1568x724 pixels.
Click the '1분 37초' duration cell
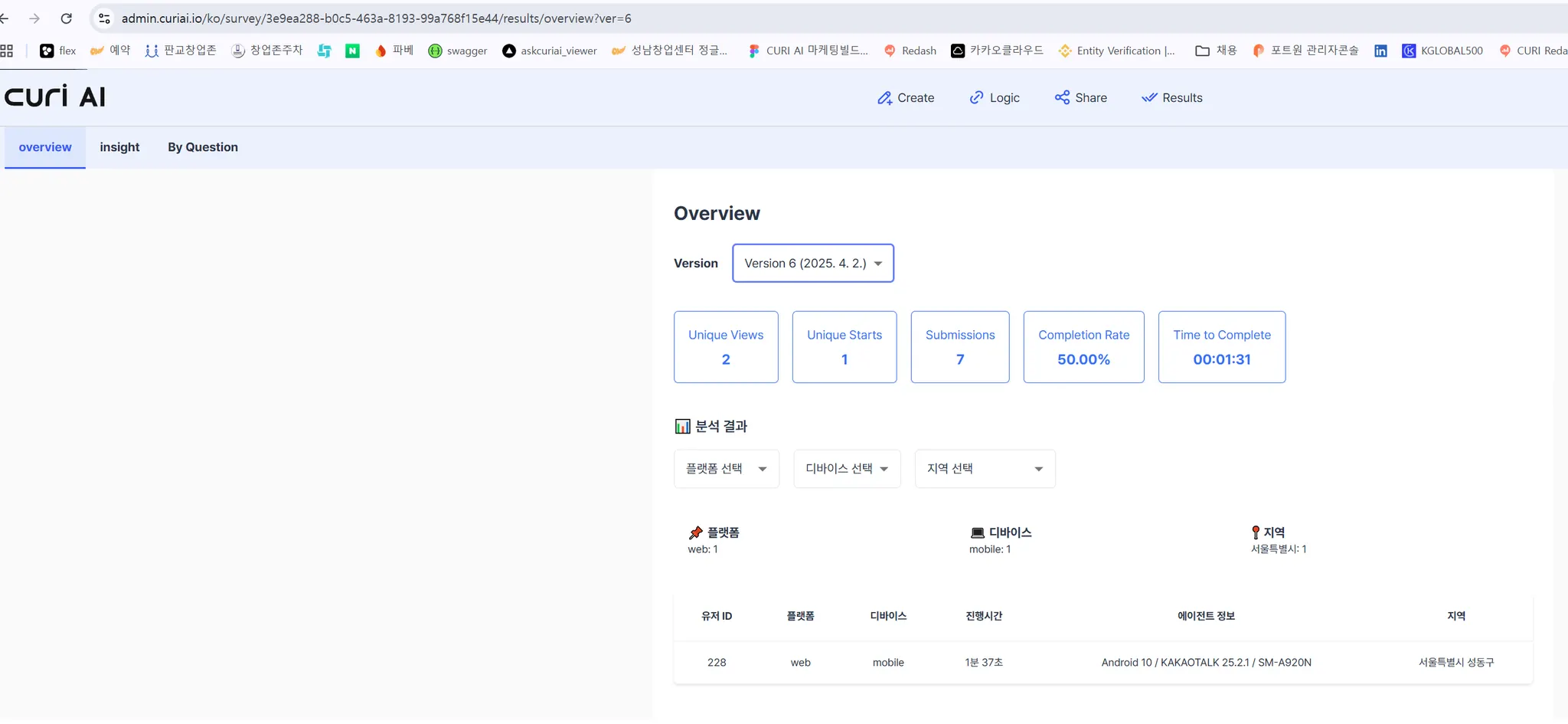[x=984, y=663]
